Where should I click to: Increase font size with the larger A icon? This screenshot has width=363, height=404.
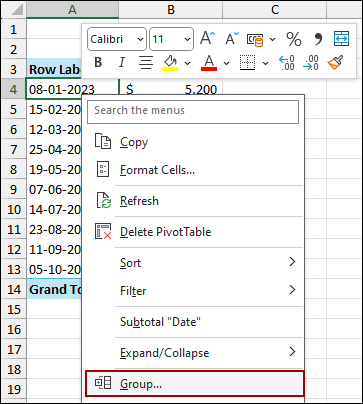click(208, 39)
